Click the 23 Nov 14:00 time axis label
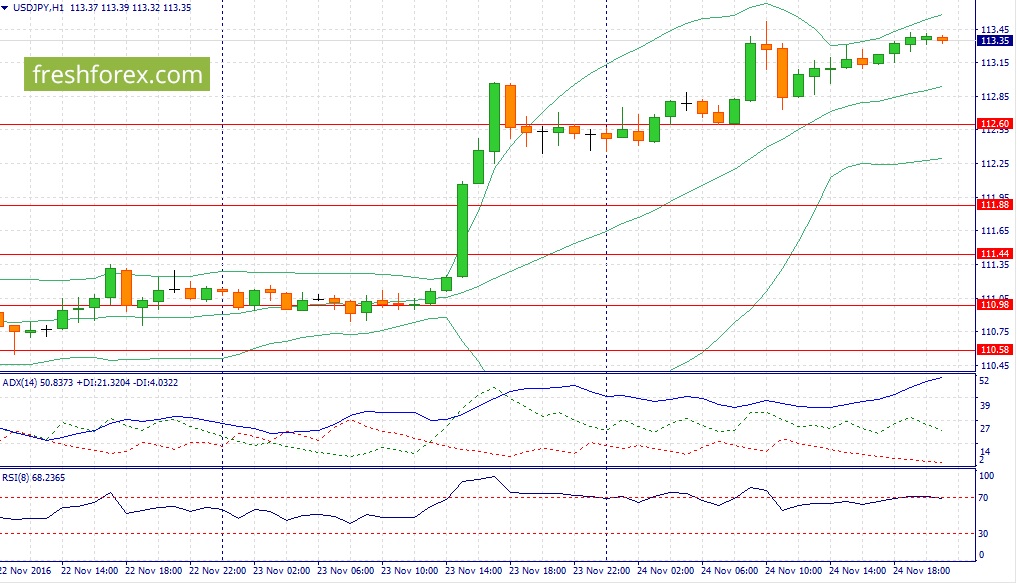Viewport: 1017px width, 583px height. click(476, 570)
